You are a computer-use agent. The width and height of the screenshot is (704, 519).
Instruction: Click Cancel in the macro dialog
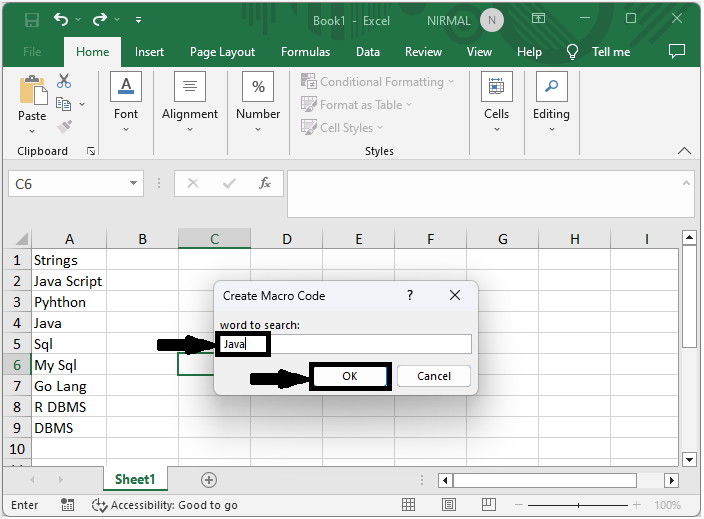pos(434,376)
